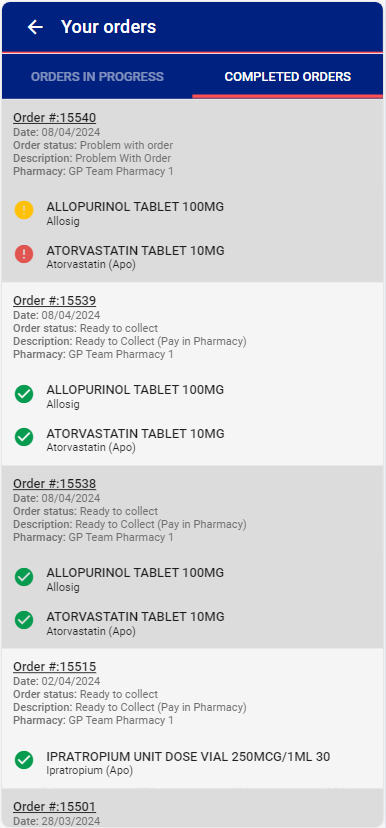Open Order #:15501 link

(x=54, y=807)
